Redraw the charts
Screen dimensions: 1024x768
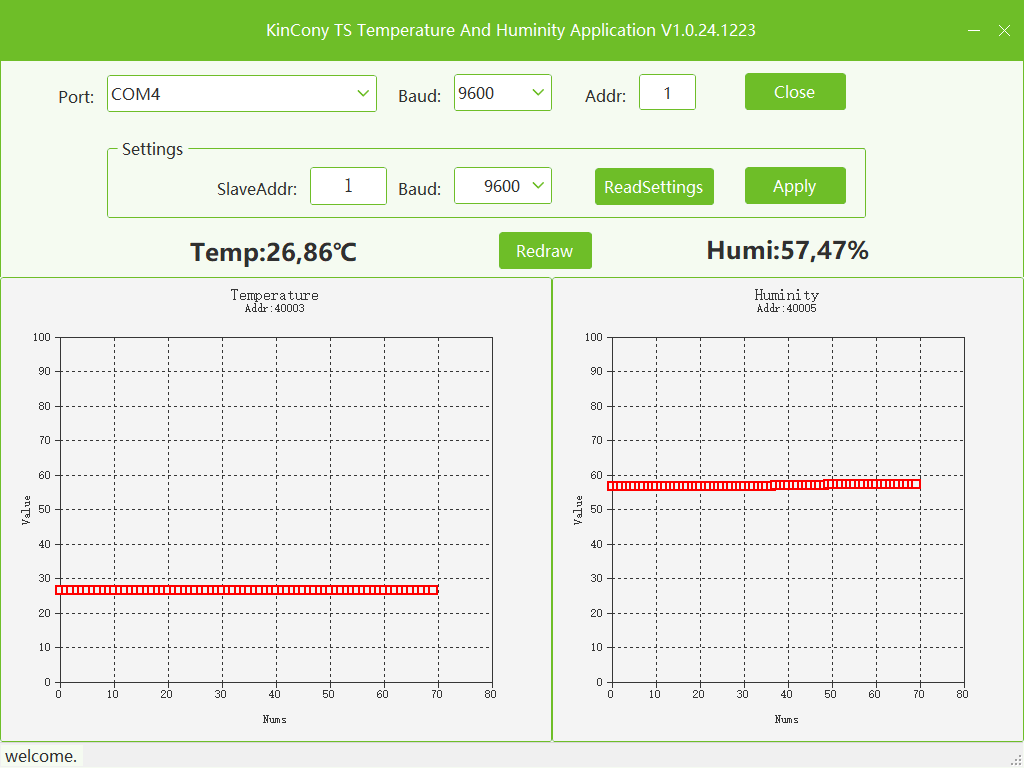(x=545, y=251)
